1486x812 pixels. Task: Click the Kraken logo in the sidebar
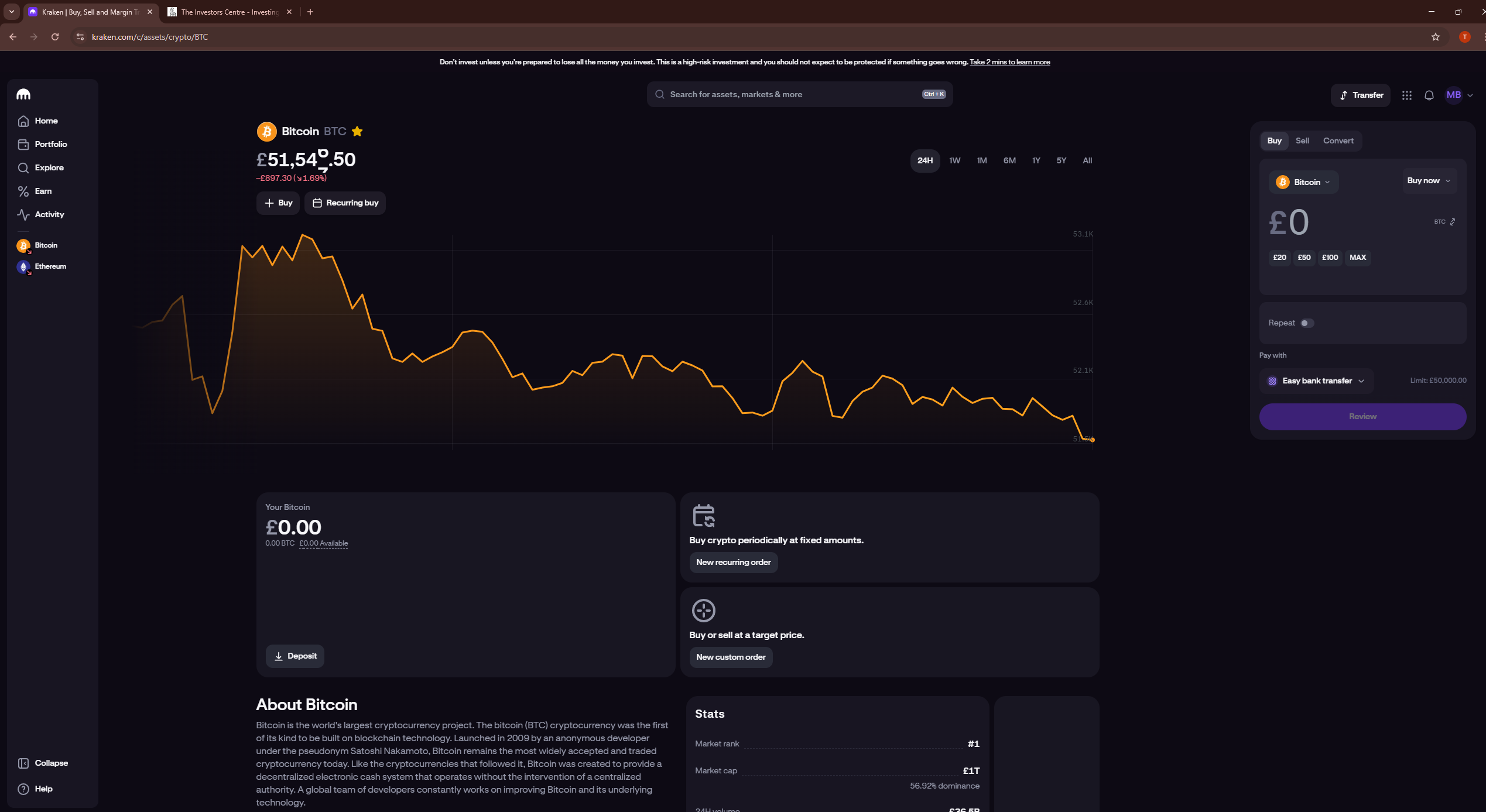[23, 94]
